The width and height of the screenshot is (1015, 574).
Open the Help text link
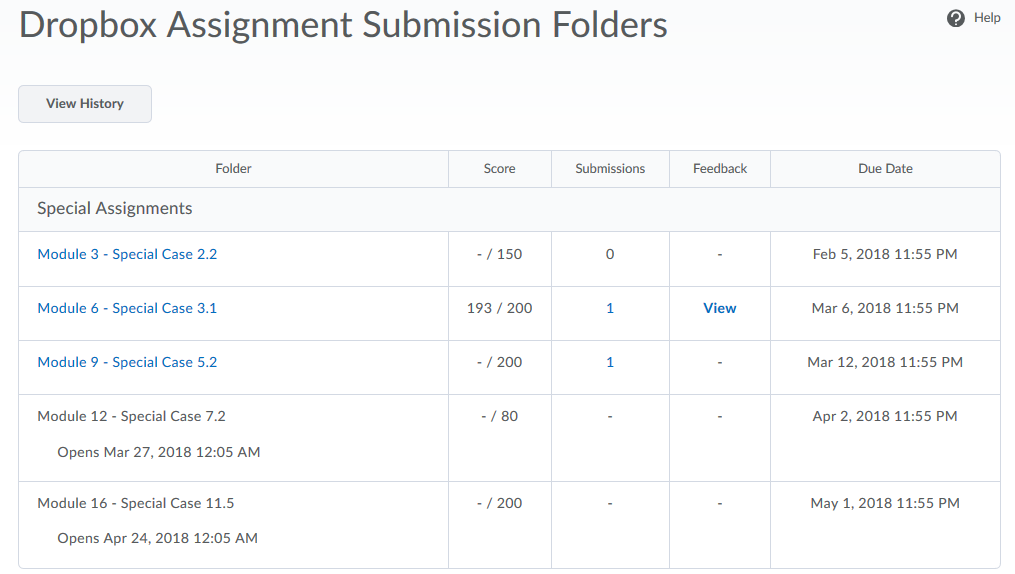(x=987, y=18)
